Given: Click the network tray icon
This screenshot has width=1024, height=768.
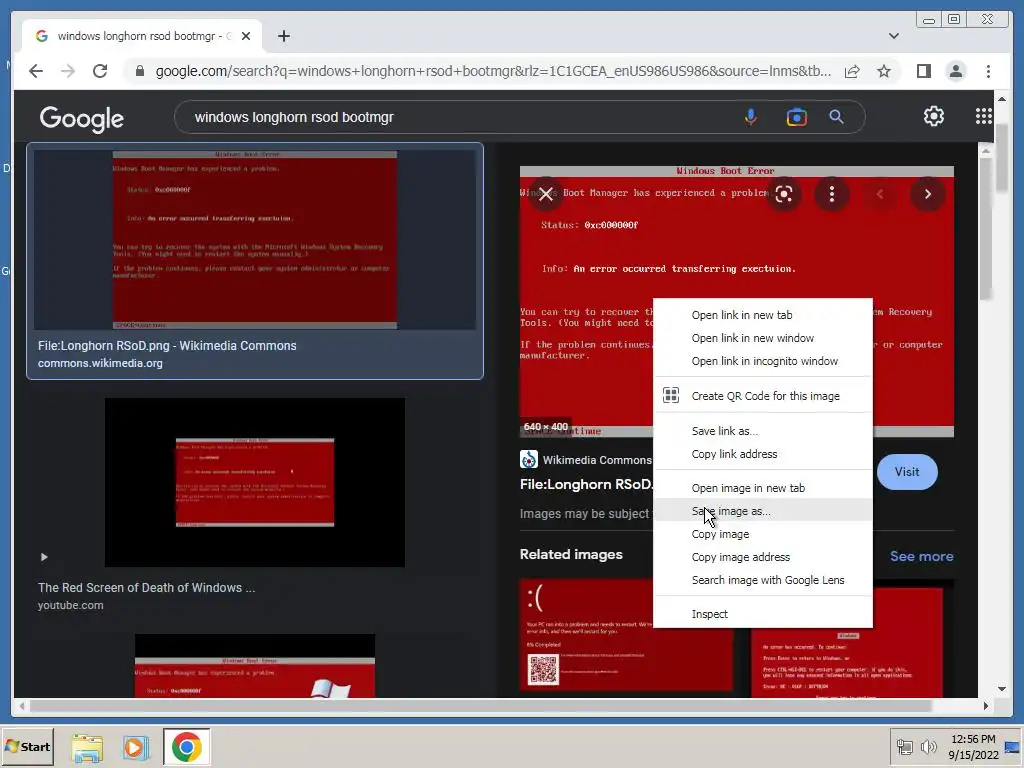Looking at the screenshot, I should click(x=904, y=747).
